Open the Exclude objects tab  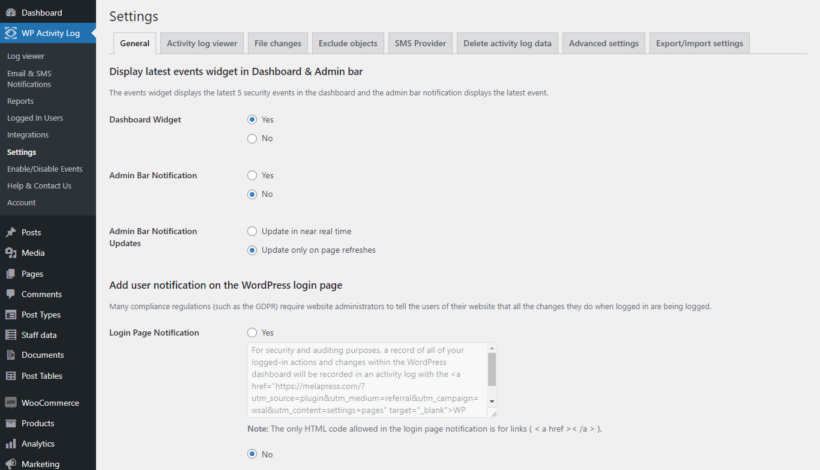[348, 43]
